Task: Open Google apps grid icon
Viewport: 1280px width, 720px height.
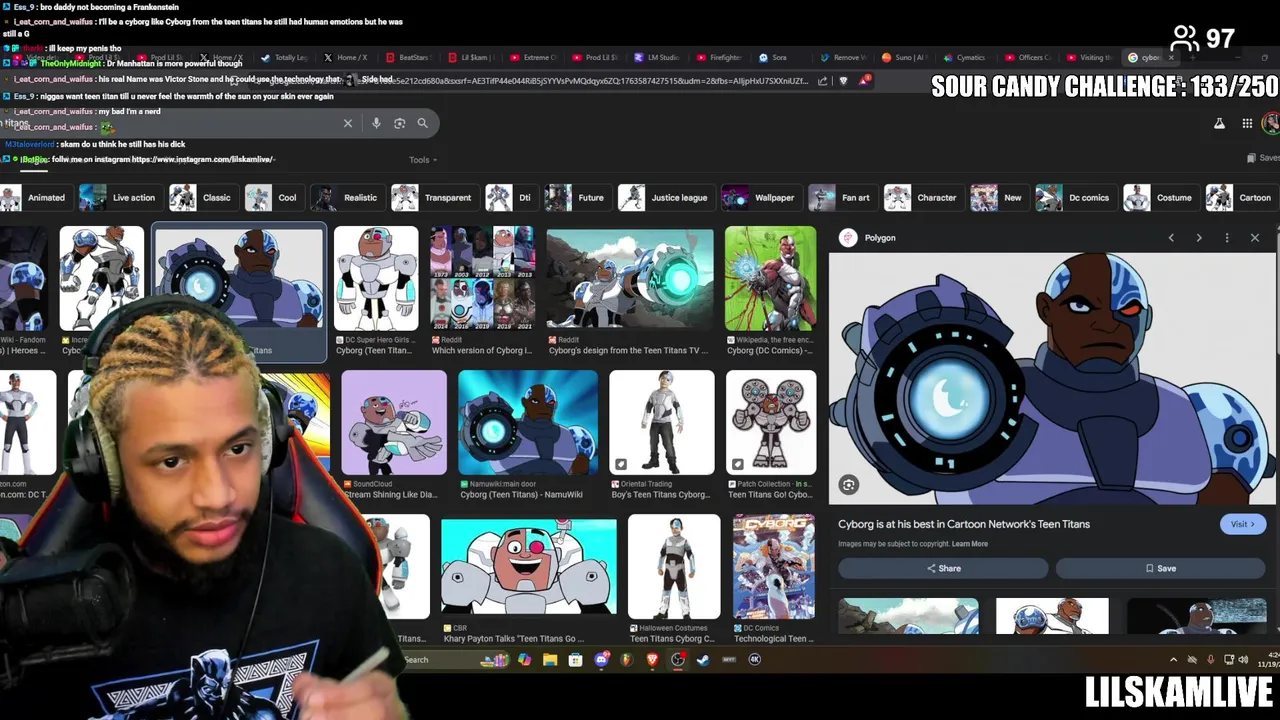Action: click(1247, 123)
